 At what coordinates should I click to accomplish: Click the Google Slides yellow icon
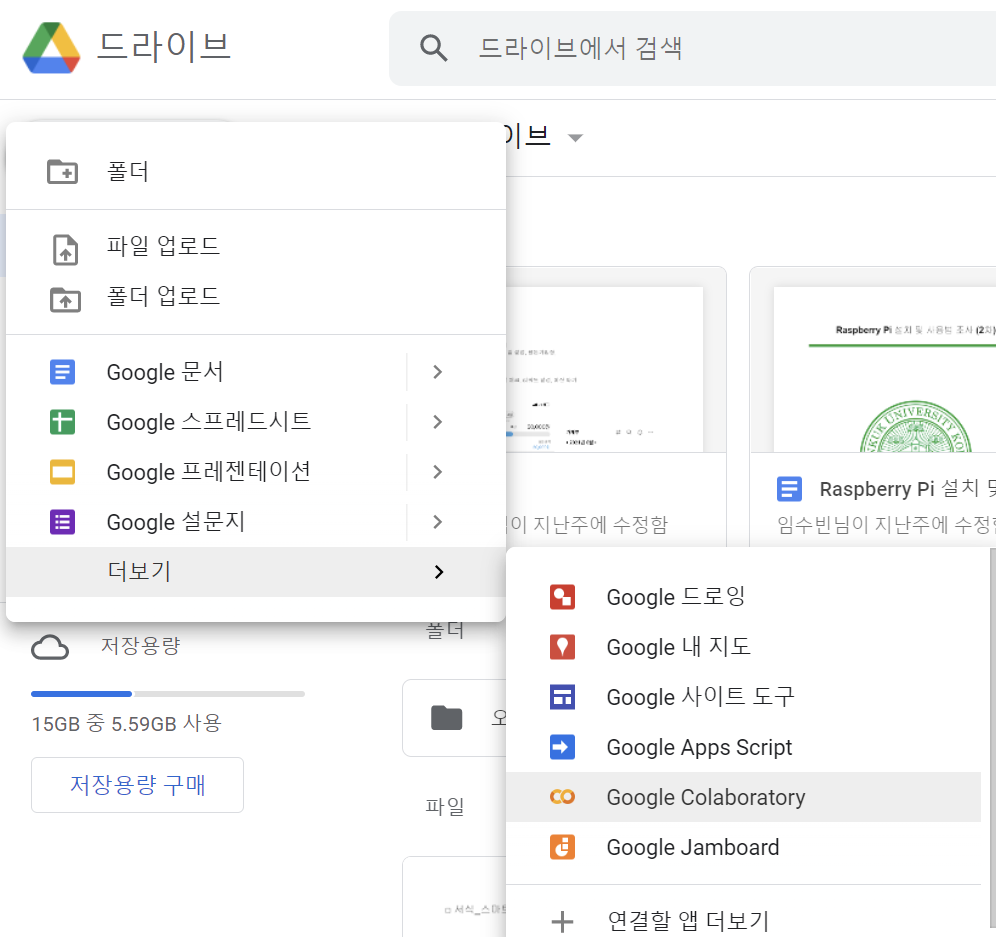(x=62, y=472)
